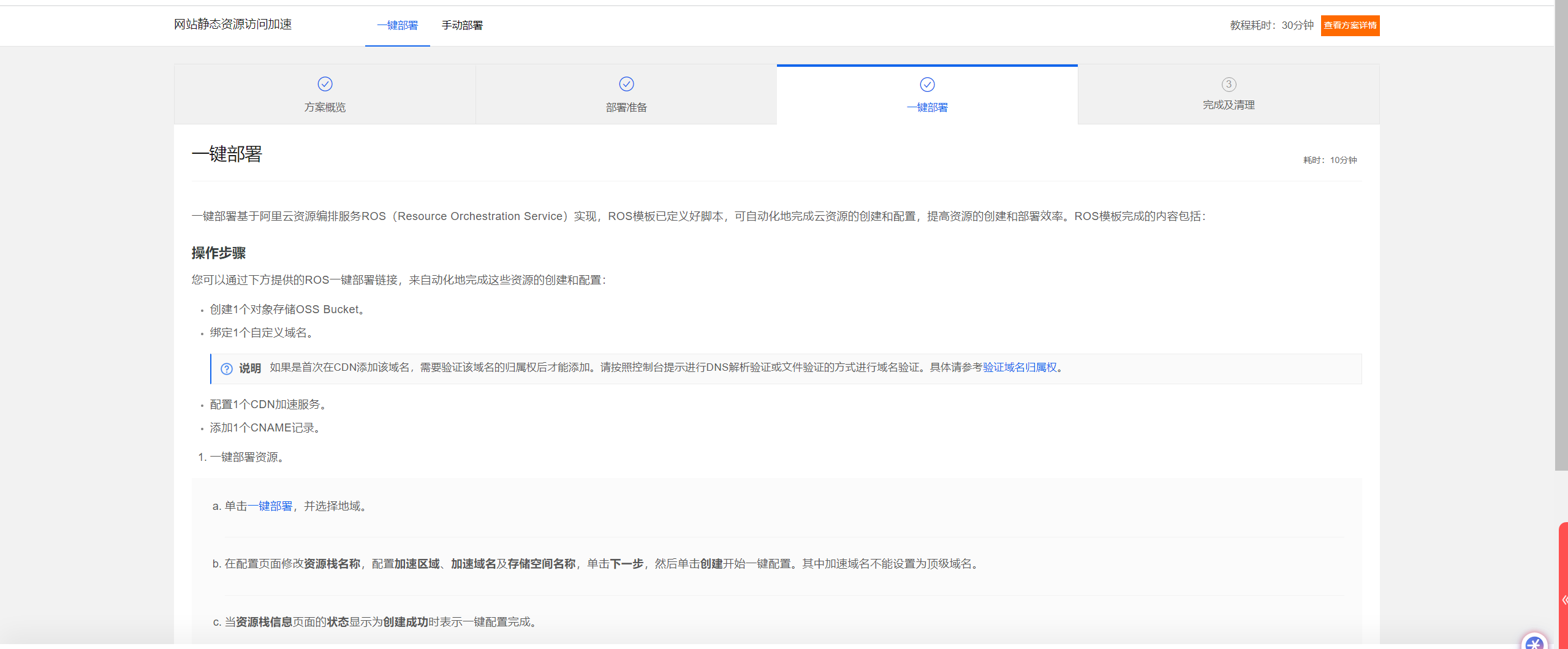Click the 部署准备 step checkmark icon
Image resolution: width=1568 pixels, height=649 pixels.
(626, 84)
